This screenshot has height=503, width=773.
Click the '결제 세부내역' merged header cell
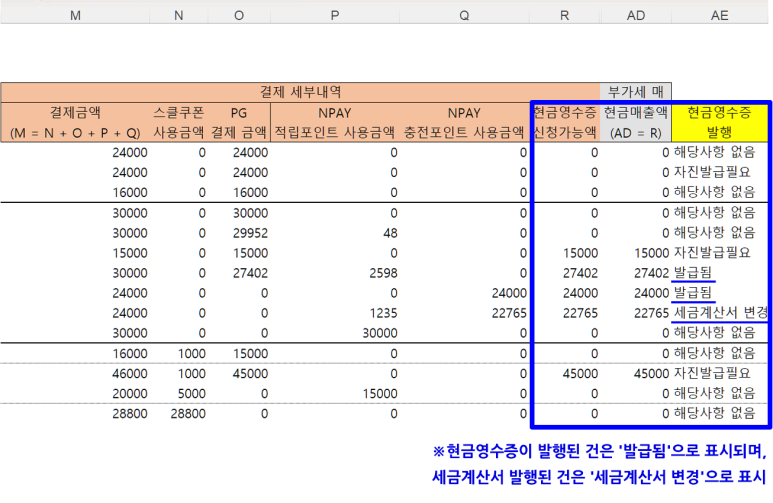(300, 91)
